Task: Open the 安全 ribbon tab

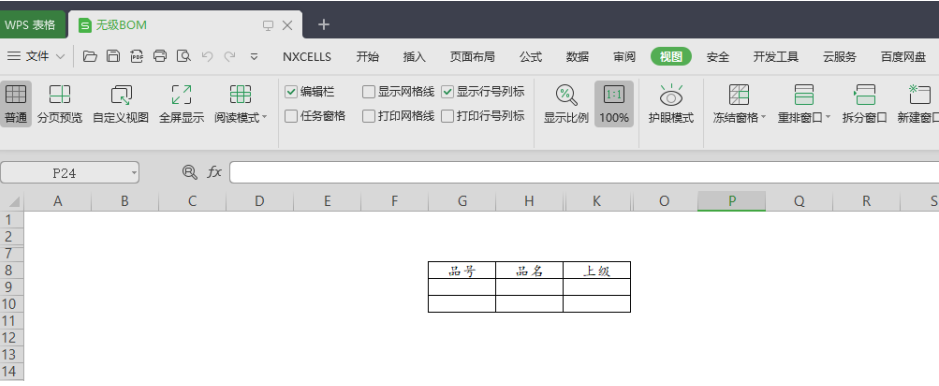Action: 717,57
